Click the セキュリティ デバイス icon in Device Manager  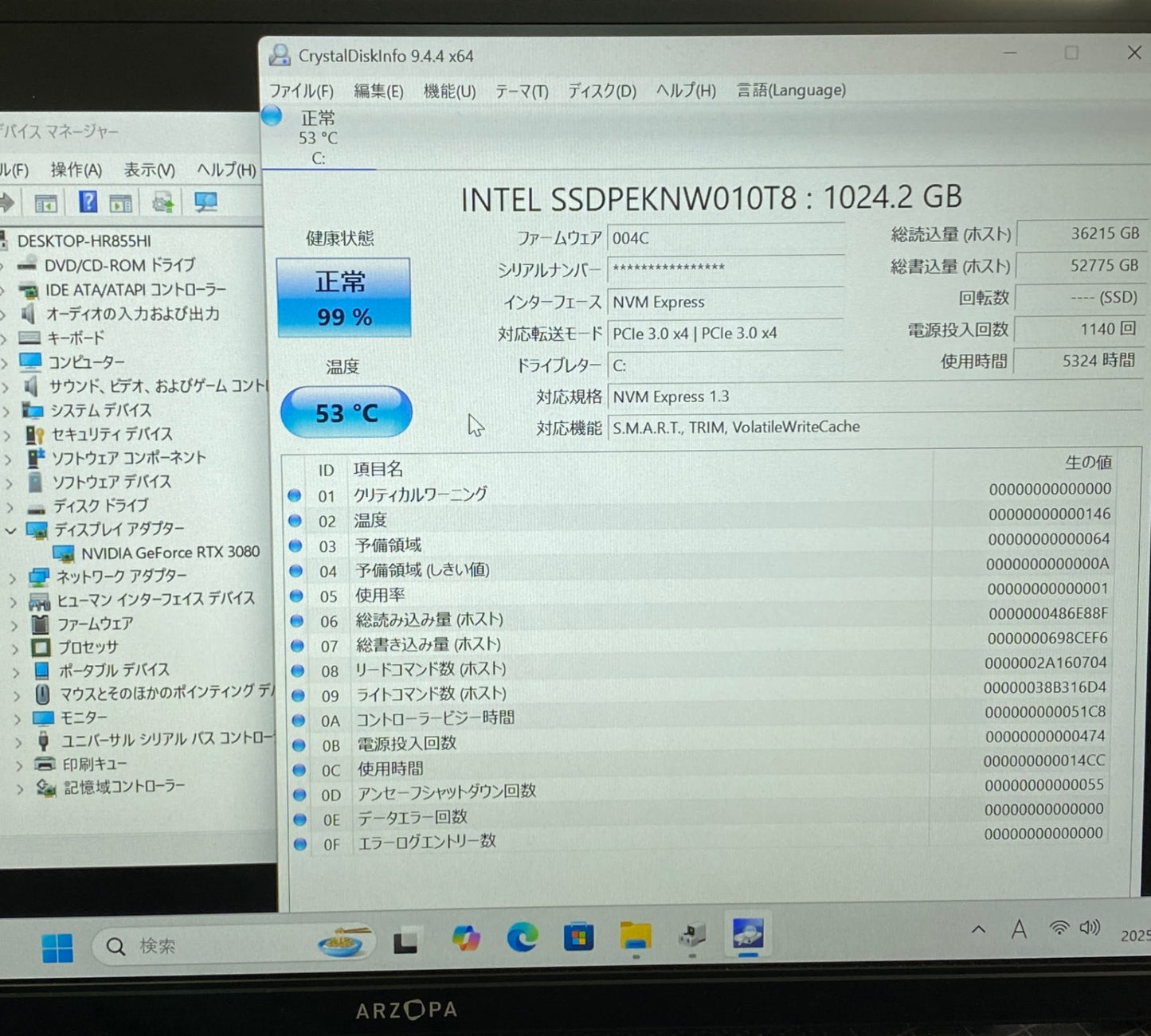point(36,435)
